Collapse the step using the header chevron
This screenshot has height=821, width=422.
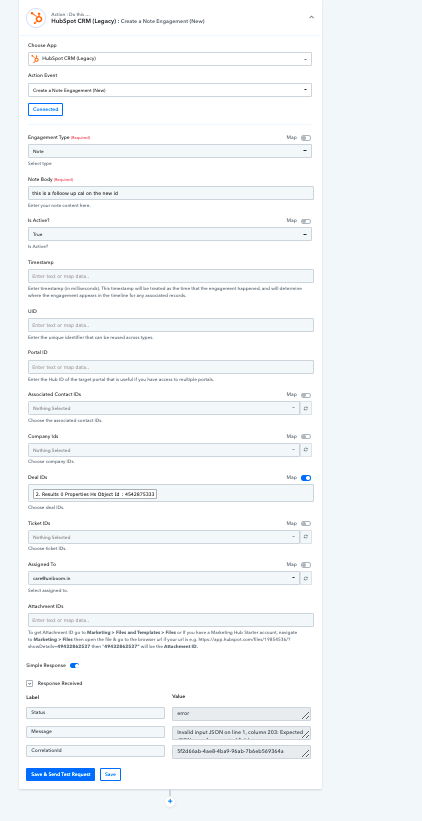[311, 17]
